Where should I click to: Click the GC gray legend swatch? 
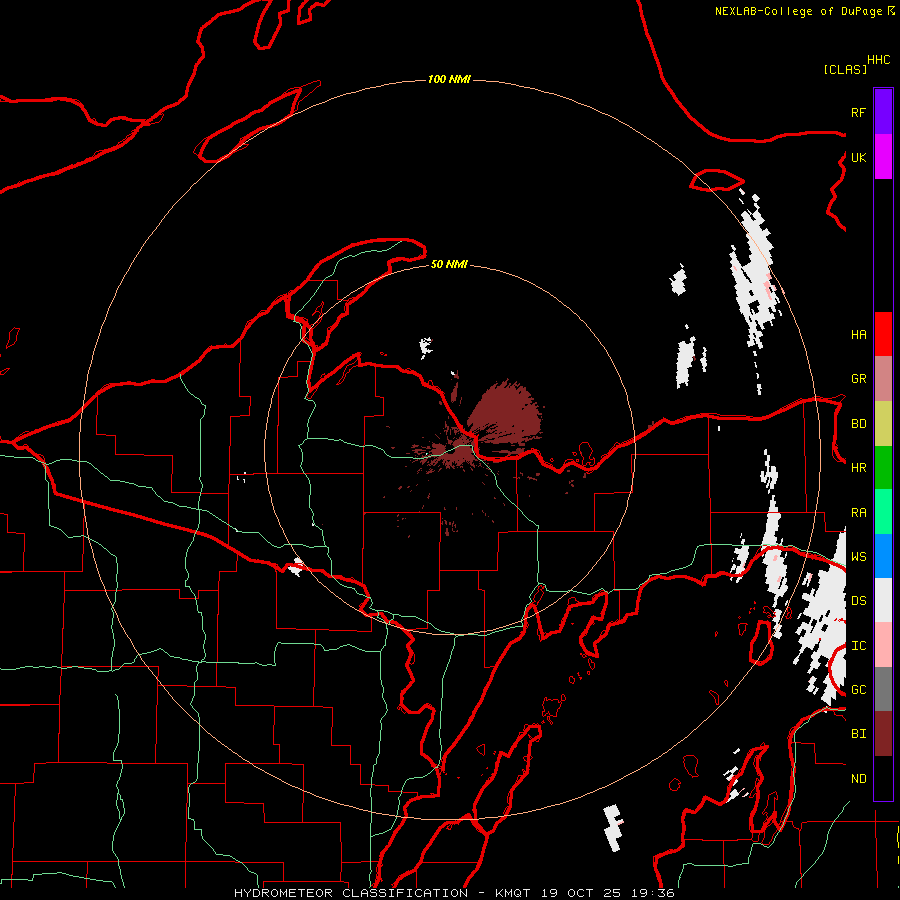pyautogui.click(x=883, y=689)
